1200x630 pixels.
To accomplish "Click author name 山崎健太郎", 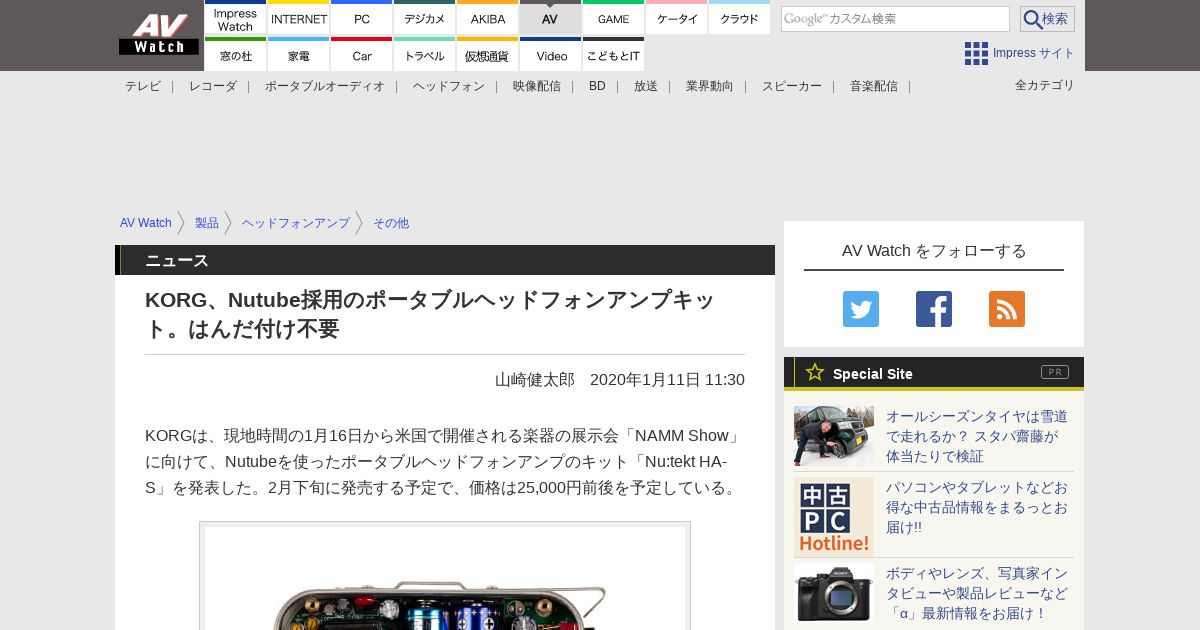I will pyautogui.click(x=535, y=380).
